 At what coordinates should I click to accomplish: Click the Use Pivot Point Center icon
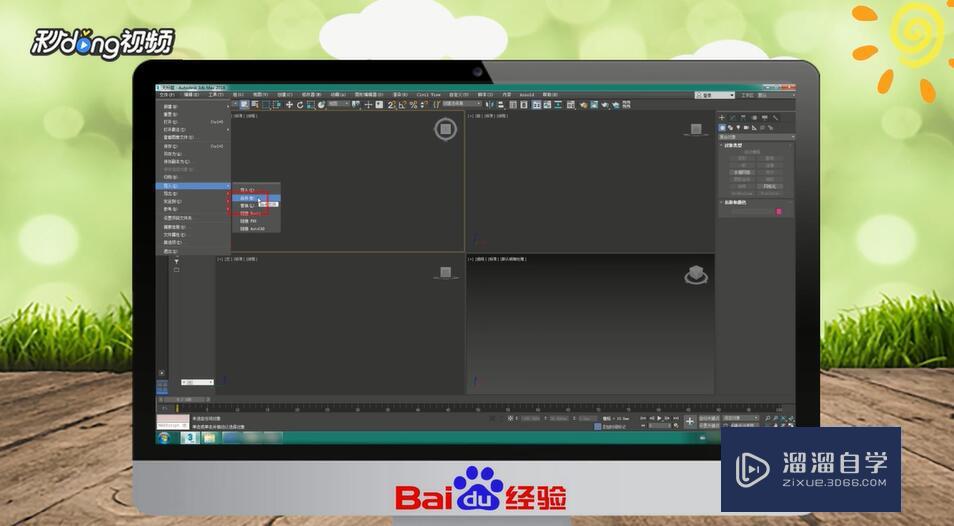pos(356,105)
